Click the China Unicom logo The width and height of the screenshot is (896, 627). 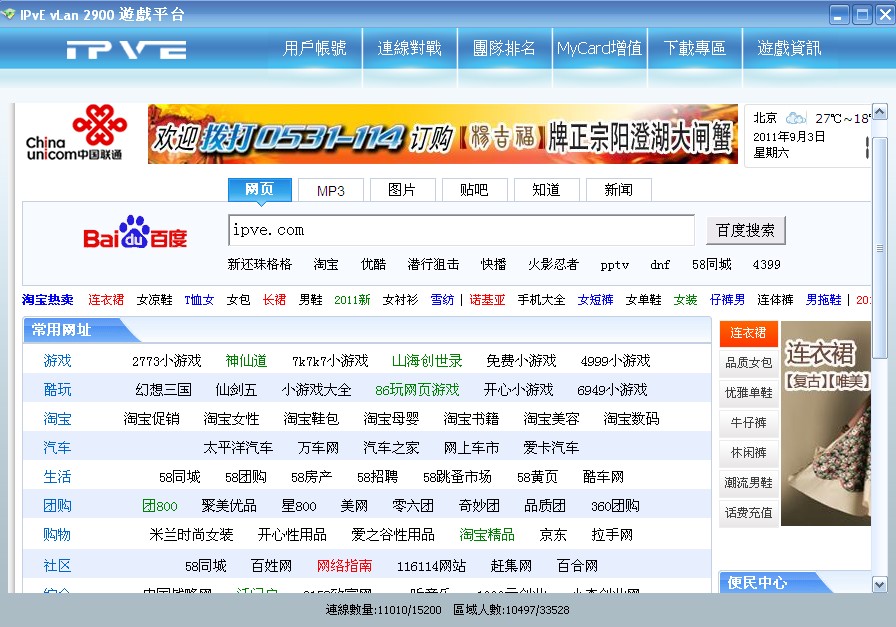[76, 133]
